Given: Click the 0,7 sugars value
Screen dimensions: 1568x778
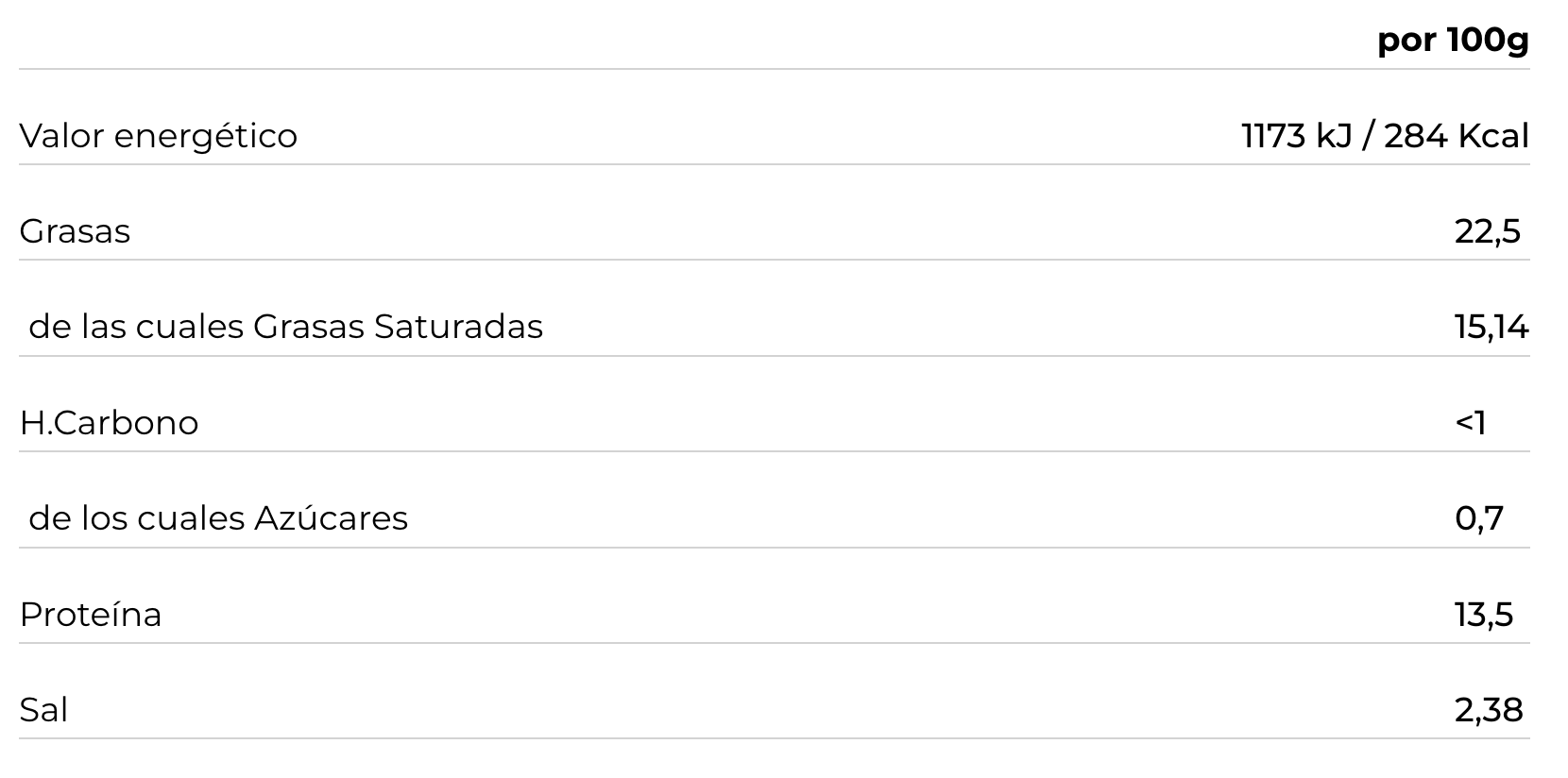Looking at the screenshot, I should click(x=1478, y=518).
